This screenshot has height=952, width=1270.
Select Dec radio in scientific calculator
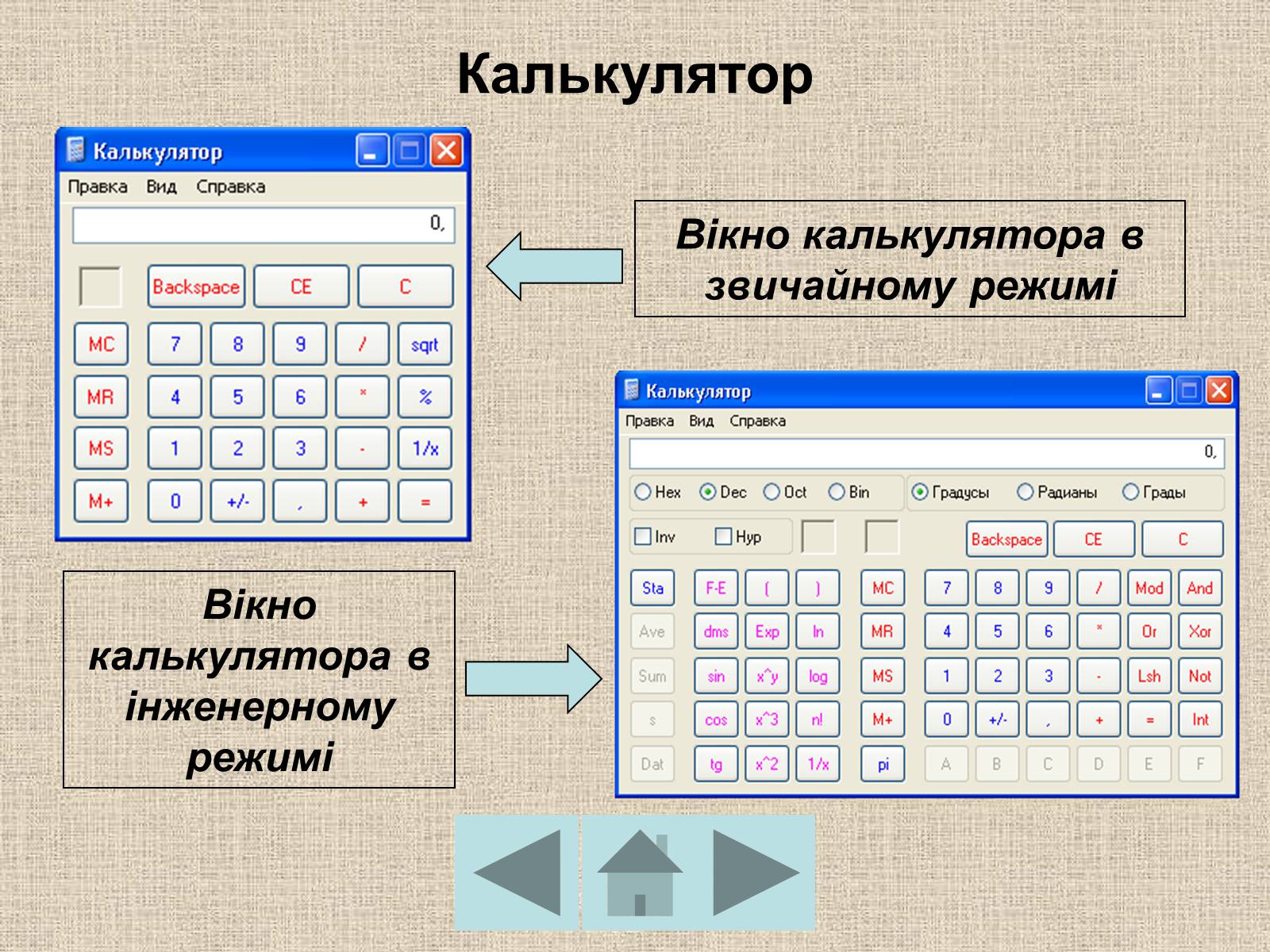[722, 492]
